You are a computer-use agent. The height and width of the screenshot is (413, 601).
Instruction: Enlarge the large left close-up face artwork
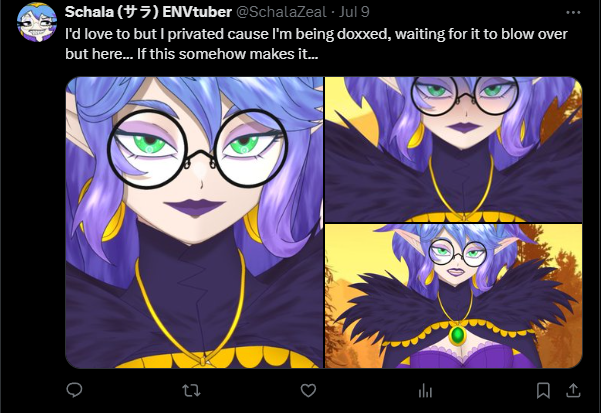coord(194,223)
